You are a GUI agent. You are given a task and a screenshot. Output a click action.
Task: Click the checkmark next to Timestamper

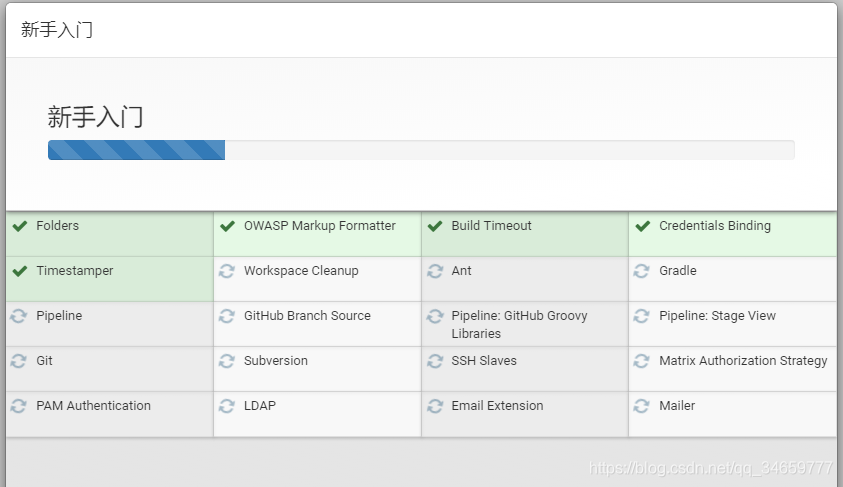(x=20, y=271)
